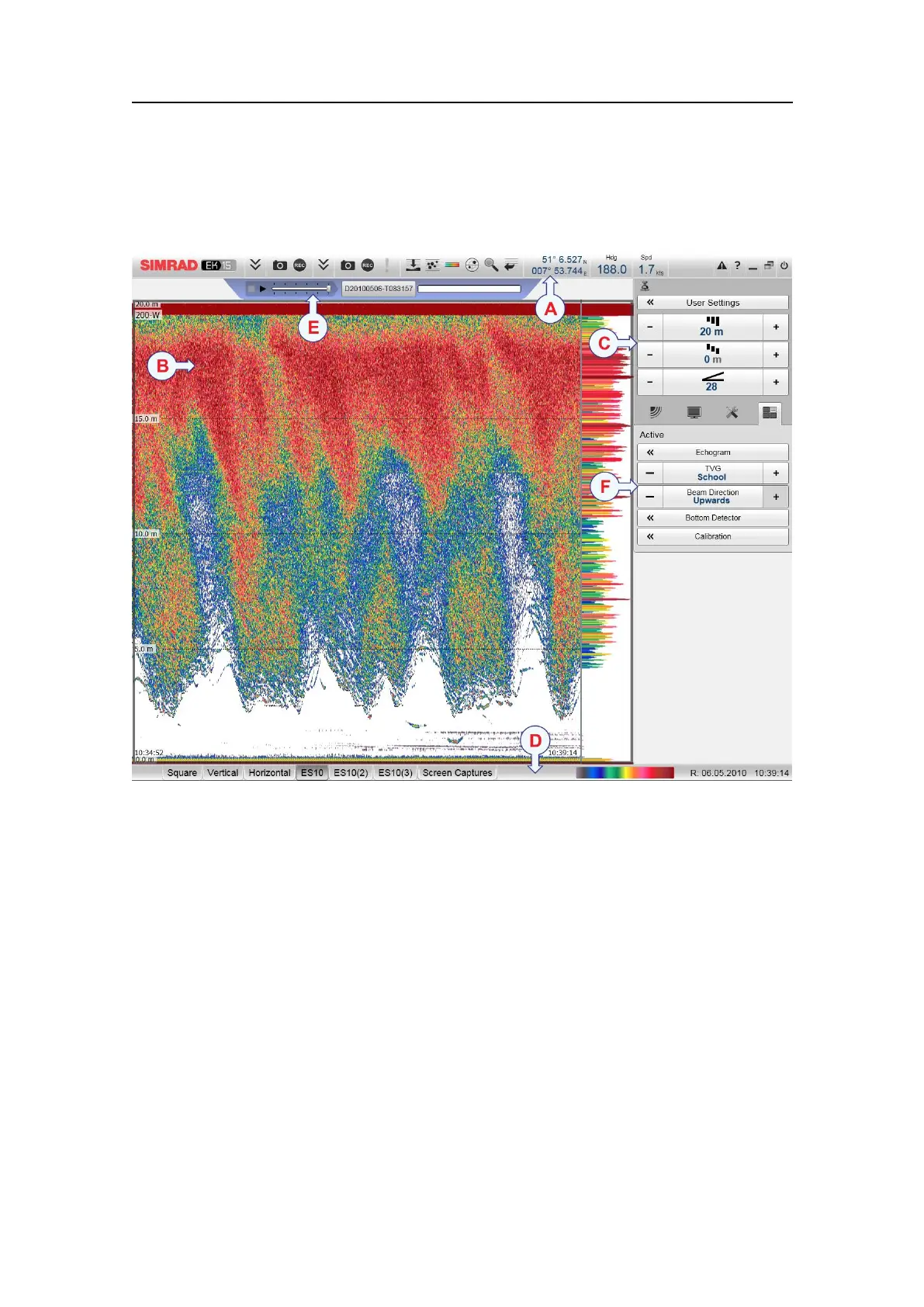
Task: Step Beam Direction to next option
Action: [776, 497]
